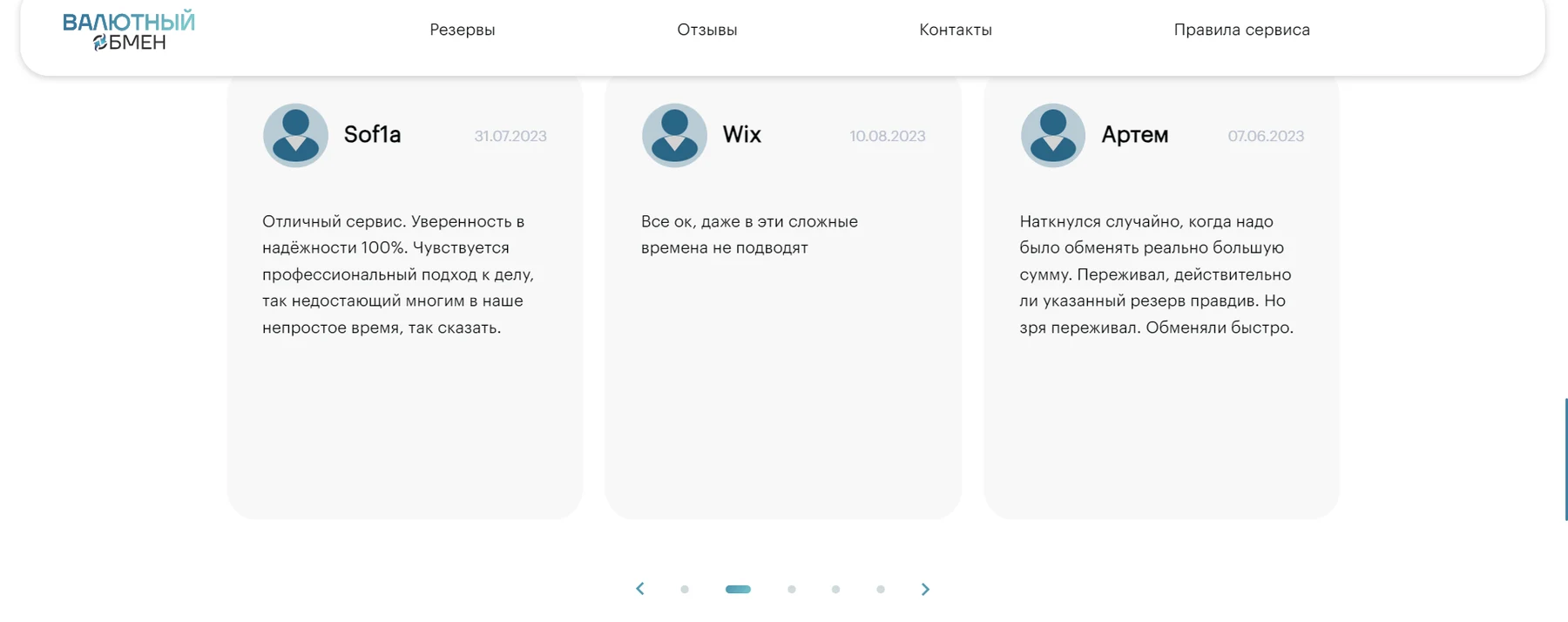Click Артем's user avatar icon
The height and width of the screenshot is (622, 1568).
pyautogui.click(x=1053, y=135)
